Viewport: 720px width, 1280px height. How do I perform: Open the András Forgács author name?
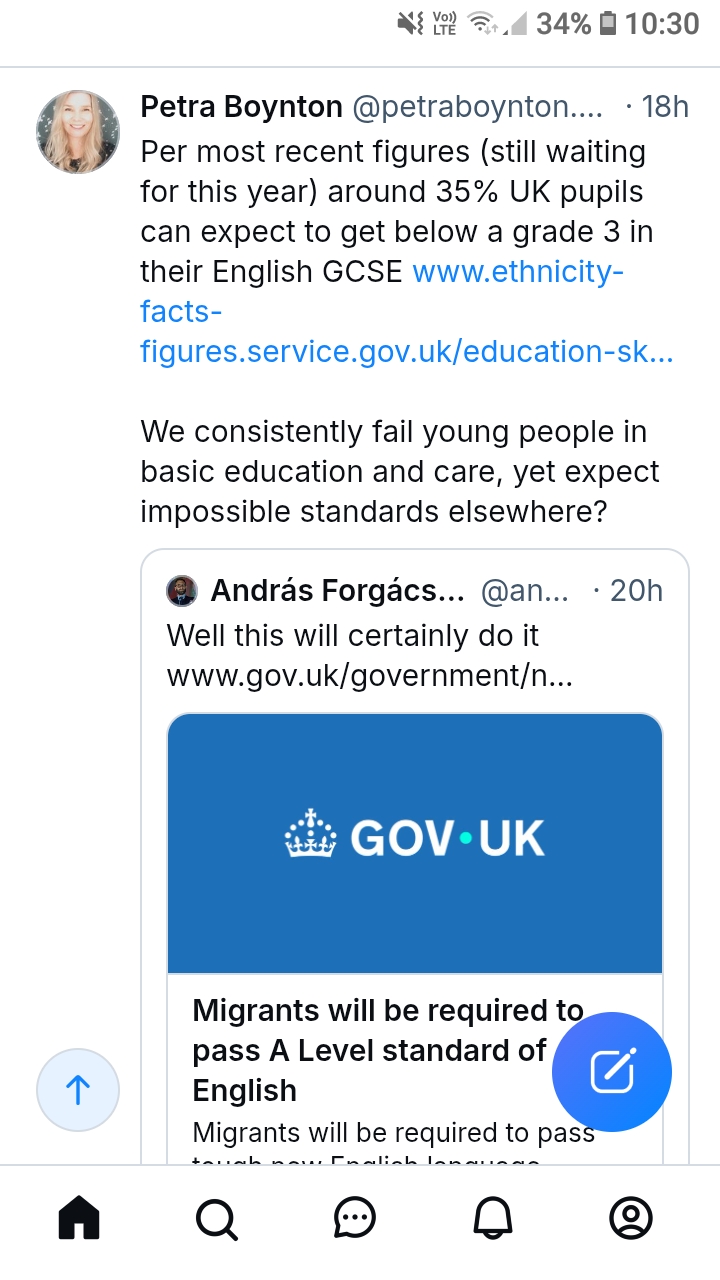click(x=337, y=591)
